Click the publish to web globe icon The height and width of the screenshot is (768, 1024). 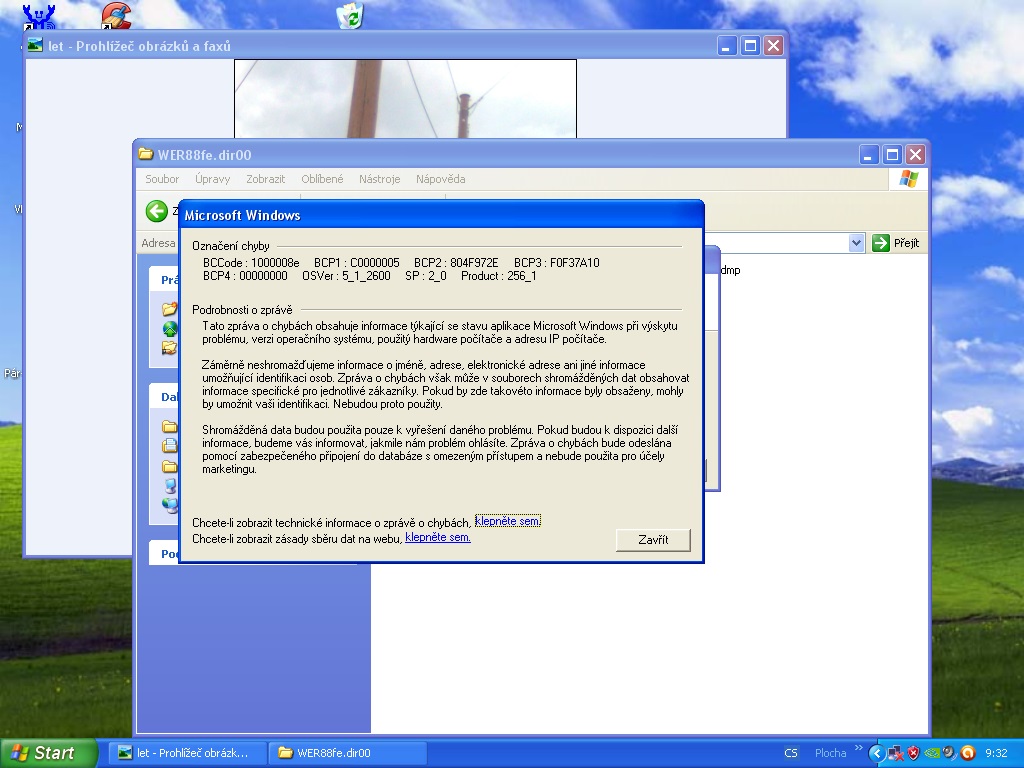point(170,328)
